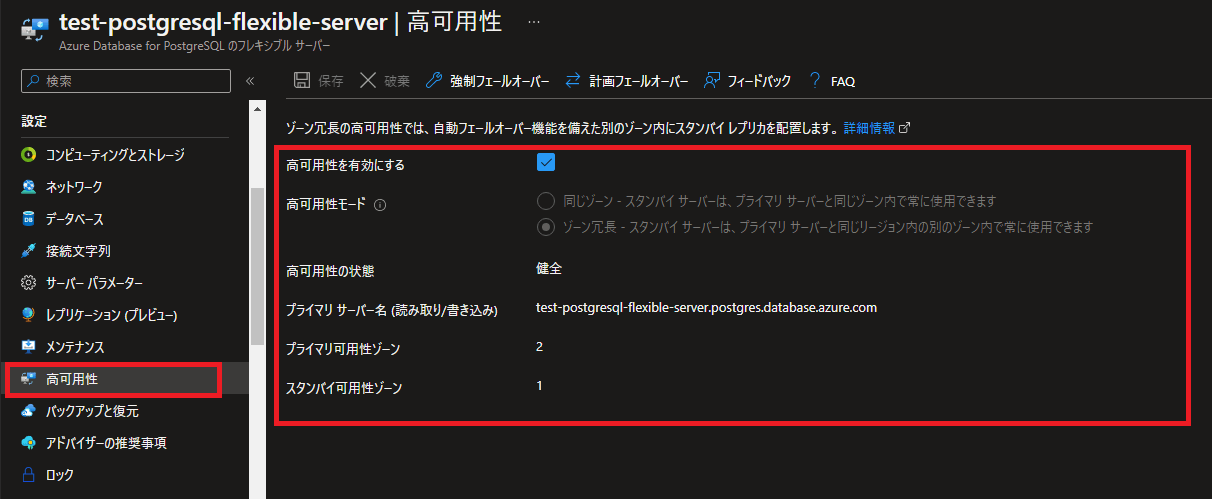Click page title test-postgresql-flexible-server | 高可用性
The height and width of the screenshot is (499, 1212).
click(x=281, y=23)
